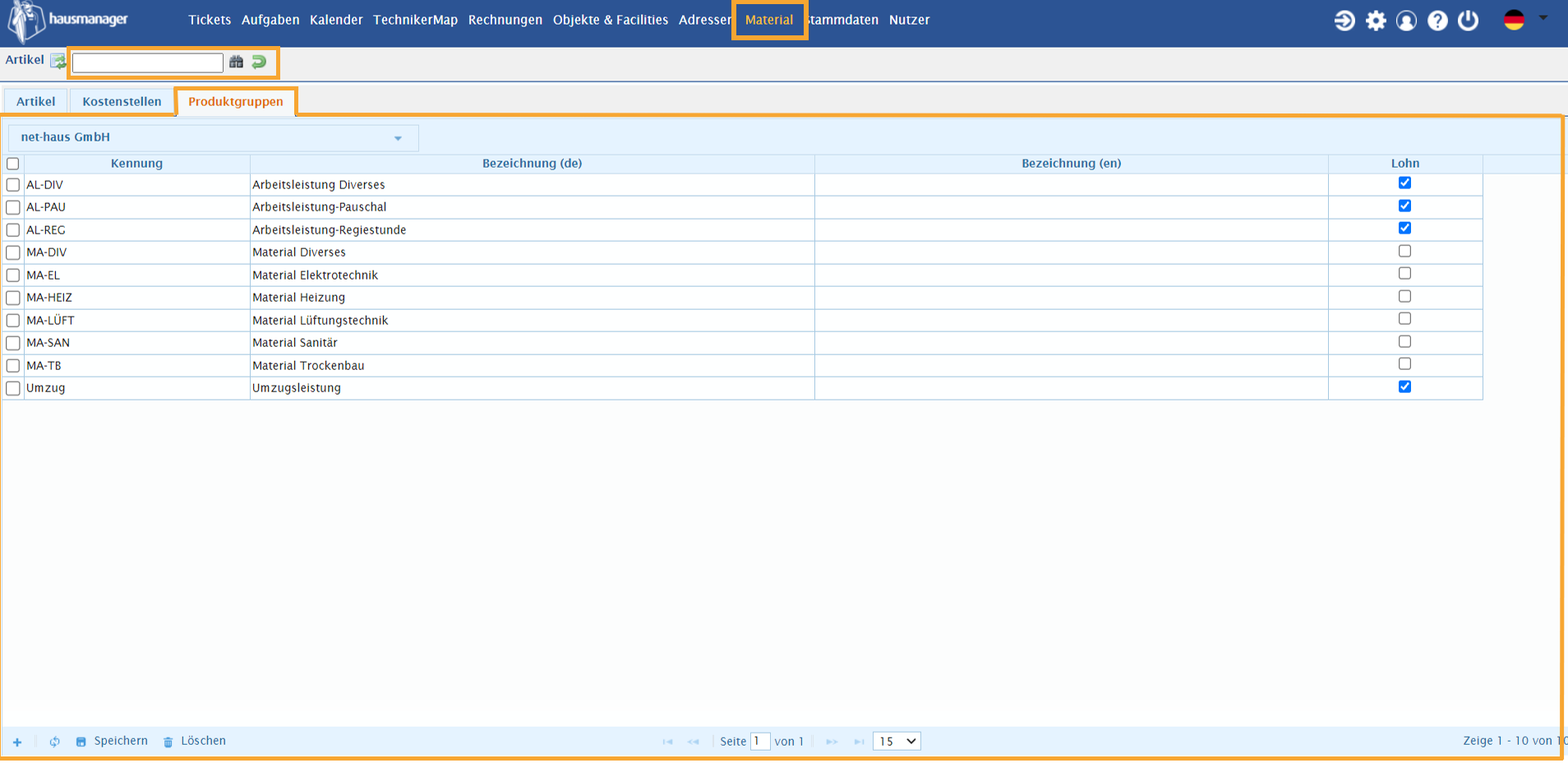This screenshot has height=763, width=1568.
Task: Enable Lohn for Material Trockenbau
Action: point(1404,363)
